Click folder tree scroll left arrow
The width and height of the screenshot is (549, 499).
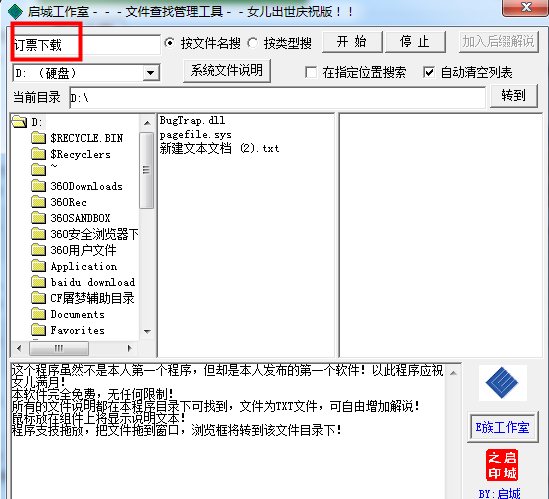pos(19,348)
